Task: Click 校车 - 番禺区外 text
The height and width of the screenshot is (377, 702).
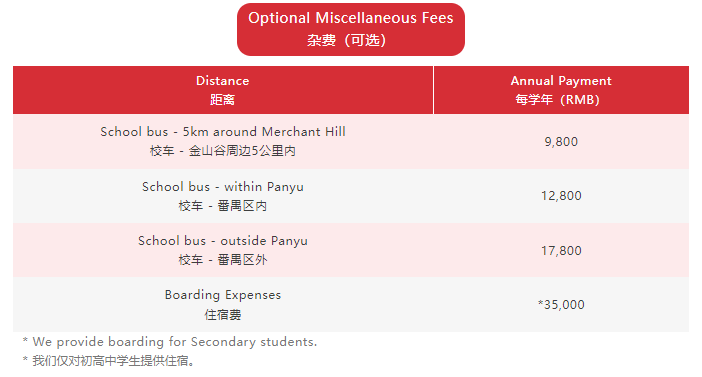Action: (x=223, y=260)
